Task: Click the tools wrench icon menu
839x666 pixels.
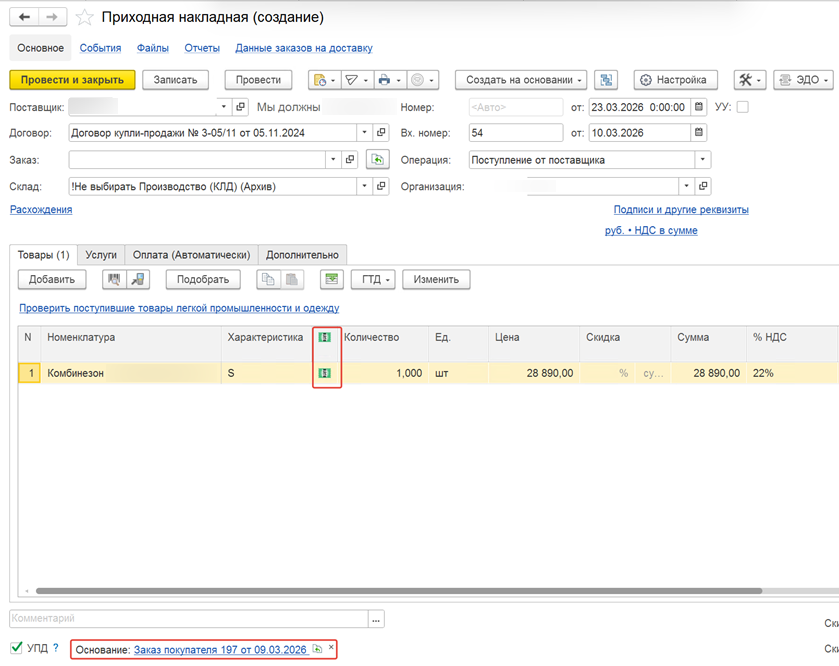Action: point(749,80)
